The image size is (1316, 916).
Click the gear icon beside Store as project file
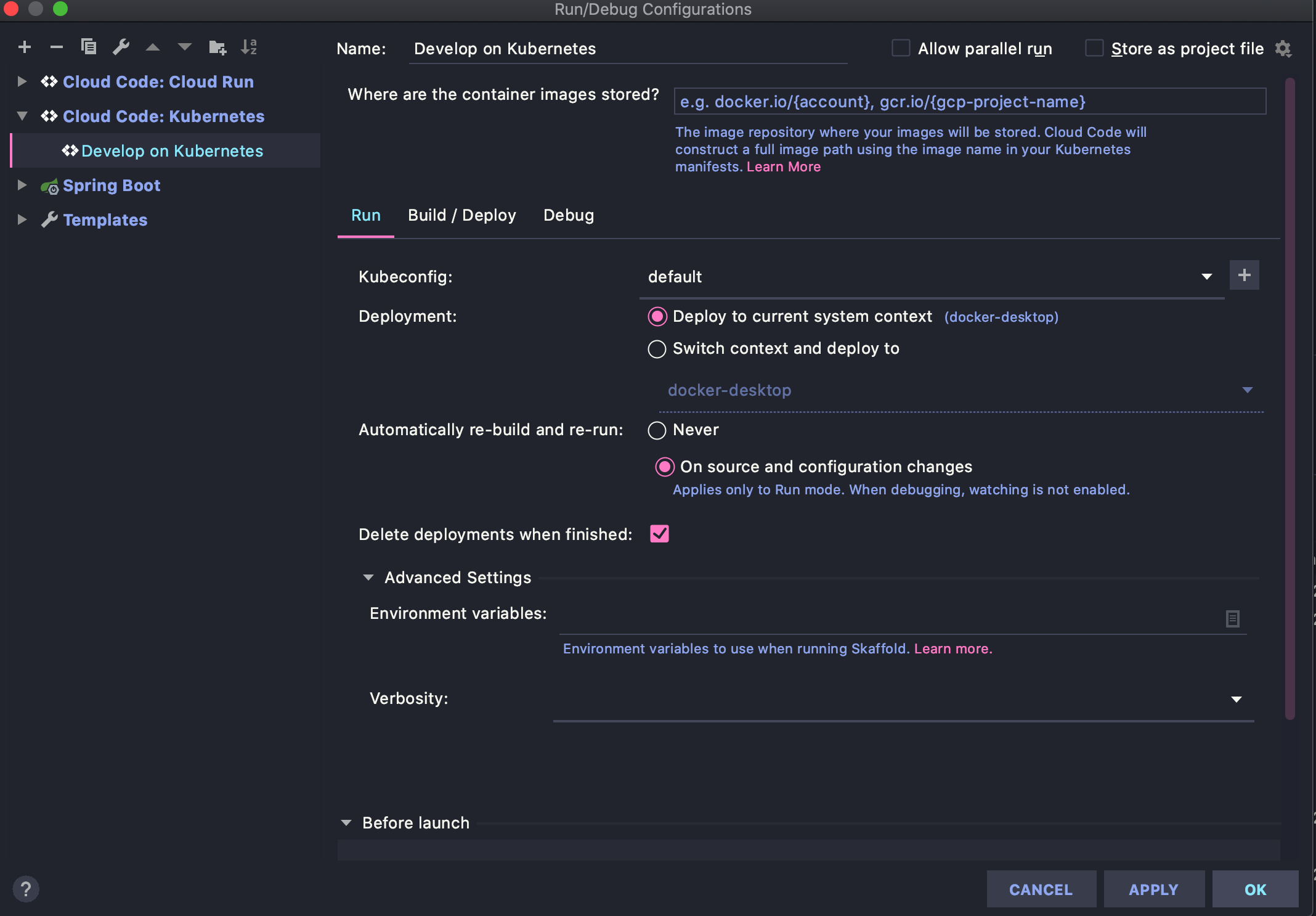tap(1283, 49)
